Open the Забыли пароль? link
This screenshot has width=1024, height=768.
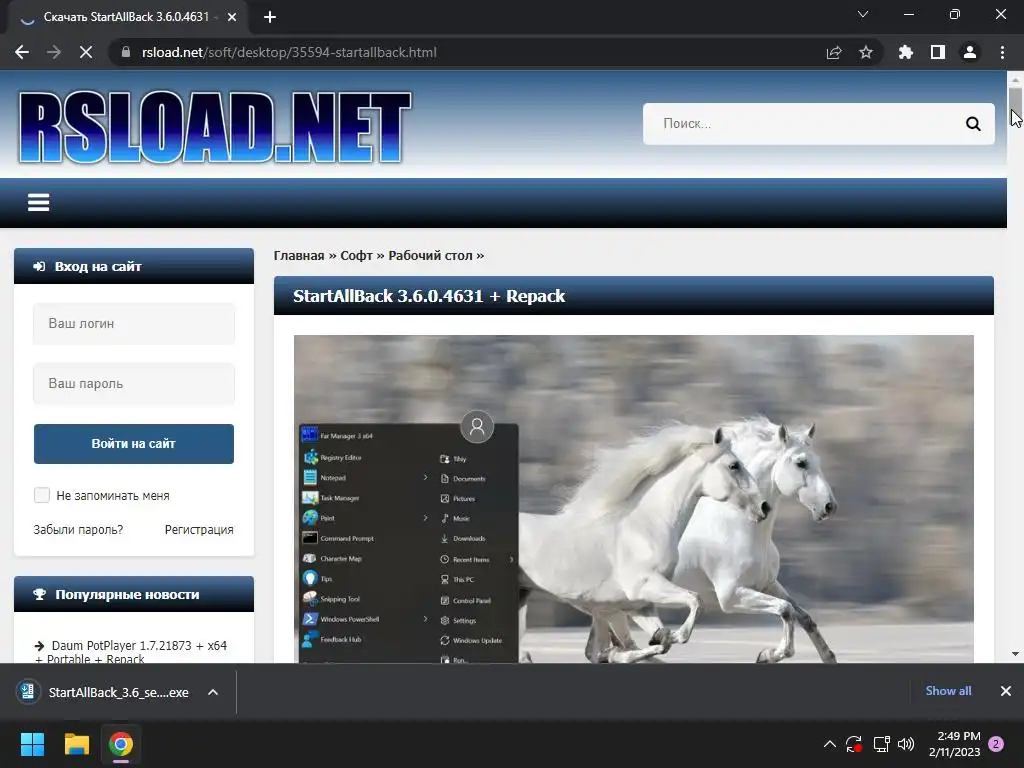click(78, 530)
